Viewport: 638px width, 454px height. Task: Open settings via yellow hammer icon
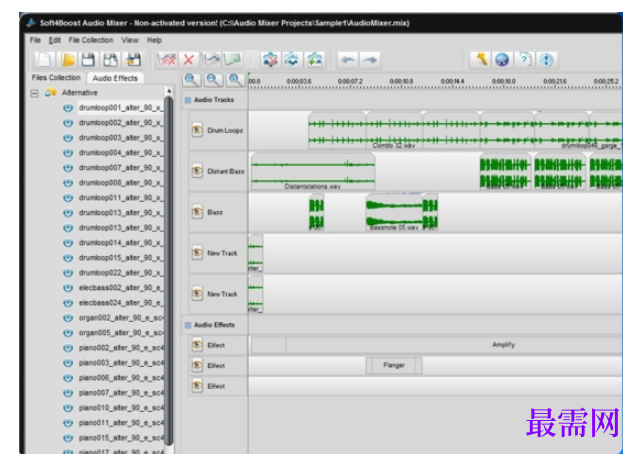(x=481, y=60)
